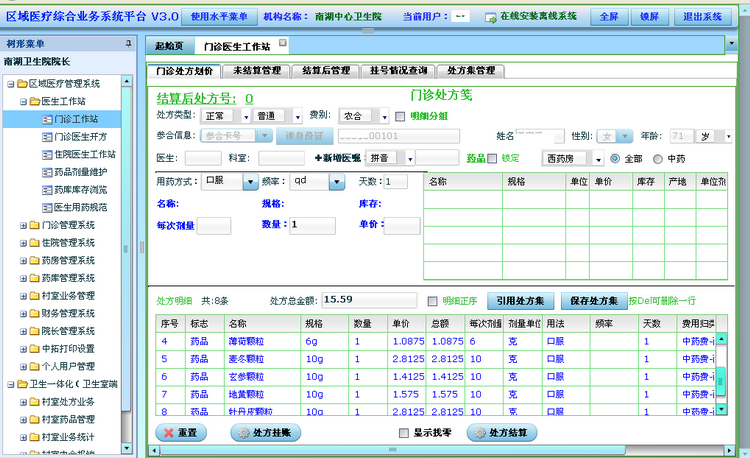
Task: Open the 费别 农合 dropdown
Action: coord(384,116)
